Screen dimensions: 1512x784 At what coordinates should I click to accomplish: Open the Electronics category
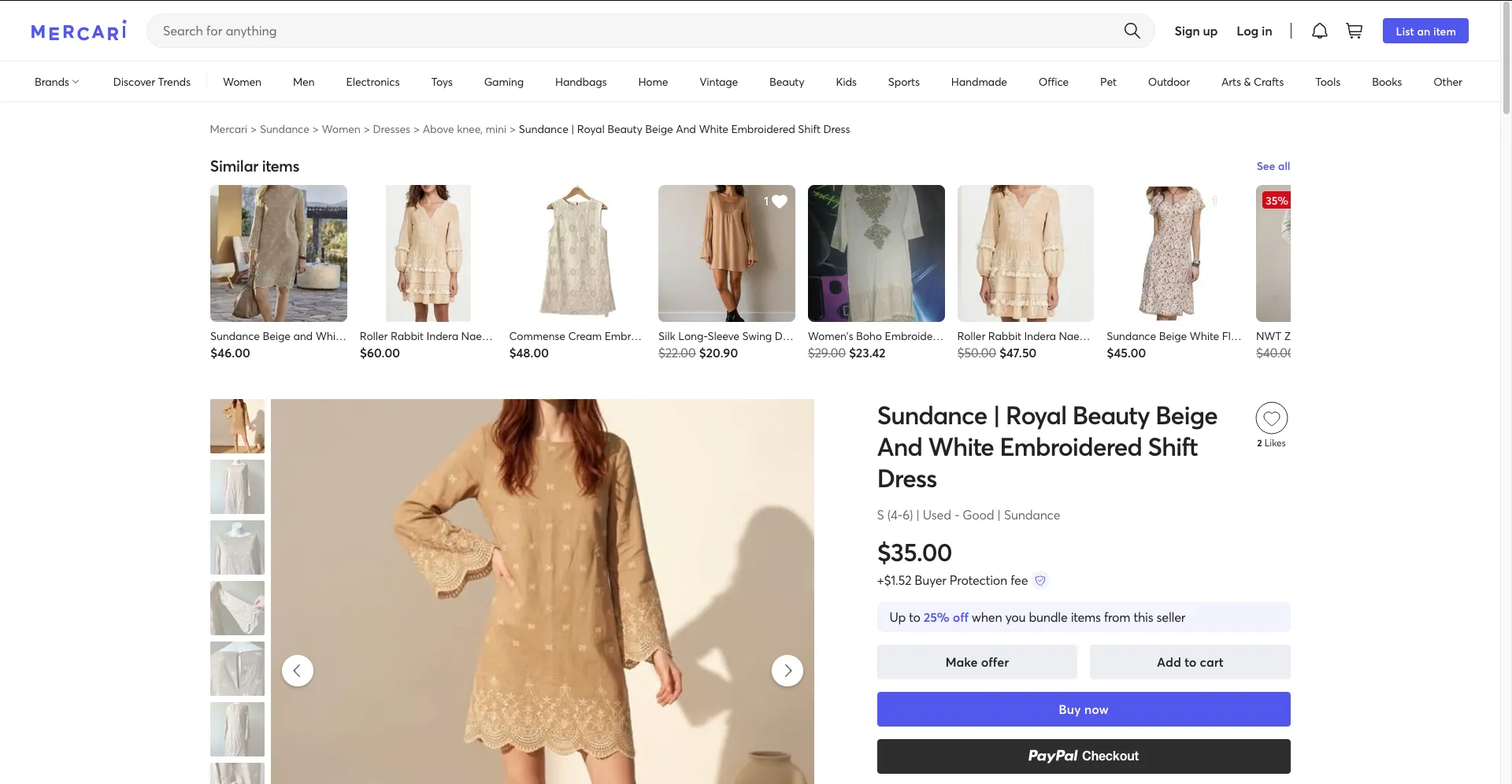click(x=372, y=82)
